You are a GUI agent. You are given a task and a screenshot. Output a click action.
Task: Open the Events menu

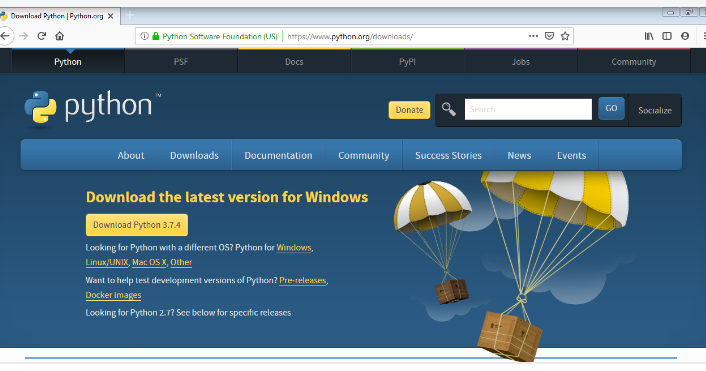571,155
